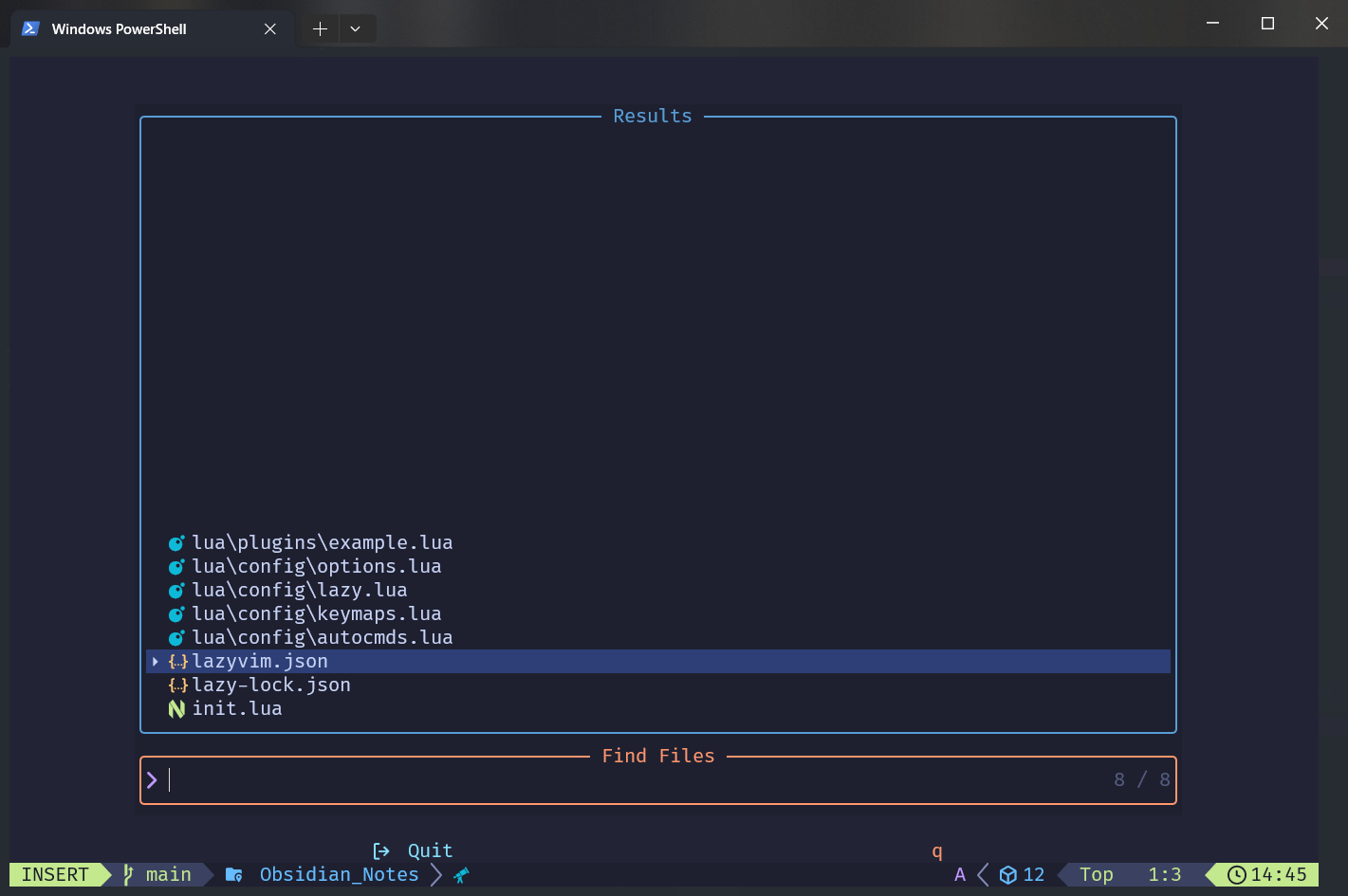Click the clock icon in the statusline
The height and width of the screenshot is (896, 1348).
(1237, 875)
